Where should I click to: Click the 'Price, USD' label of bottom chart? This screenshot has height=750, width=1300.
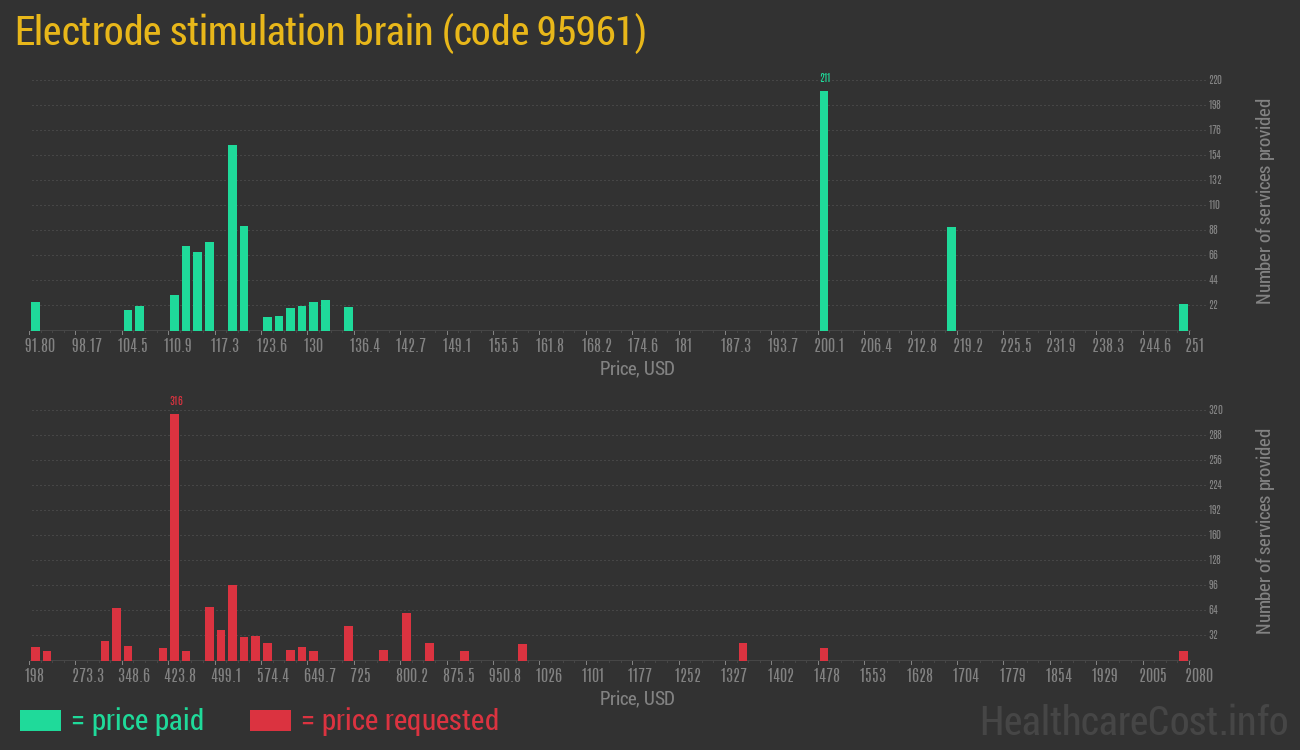636,699
